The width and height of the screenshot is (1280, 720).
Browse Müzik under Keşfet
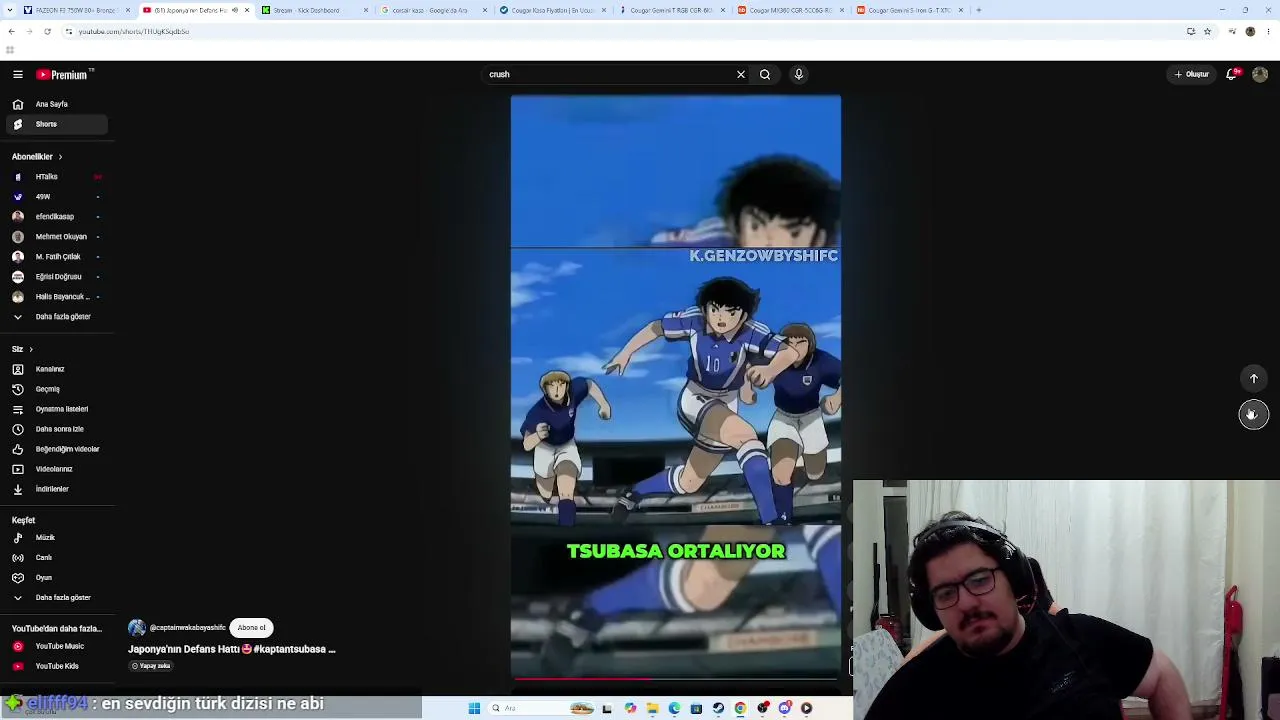tap(57, 538)
